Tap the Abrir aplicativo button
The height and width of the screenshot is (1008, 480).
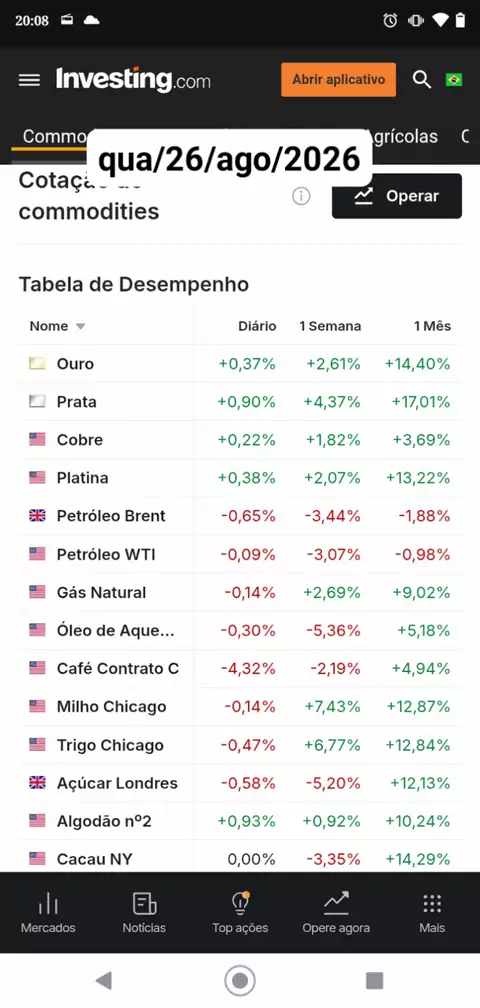pyautogui.click(x=339, y=80)
